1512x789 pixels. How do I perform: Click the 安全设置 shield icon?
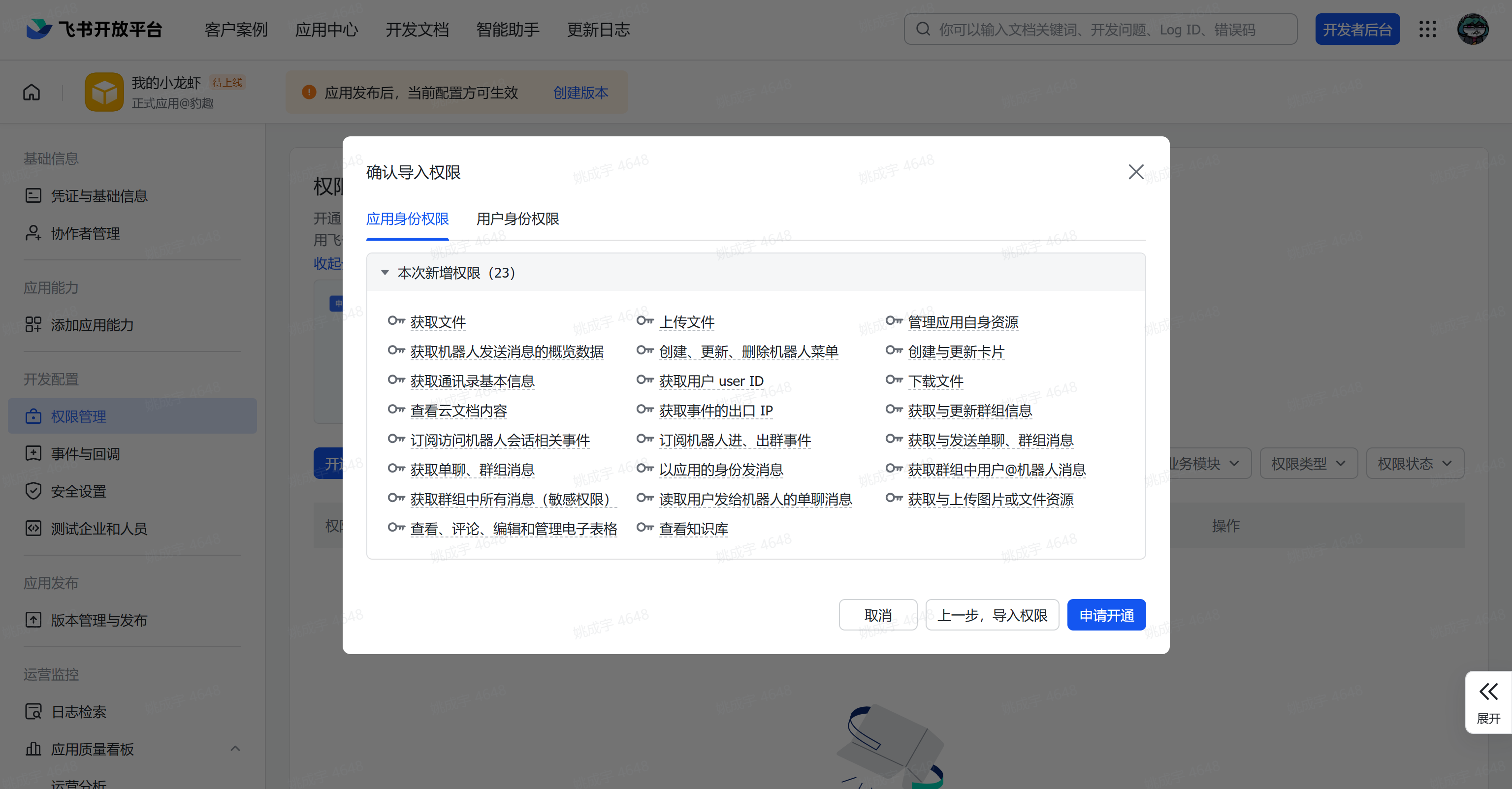pos(33,491)
